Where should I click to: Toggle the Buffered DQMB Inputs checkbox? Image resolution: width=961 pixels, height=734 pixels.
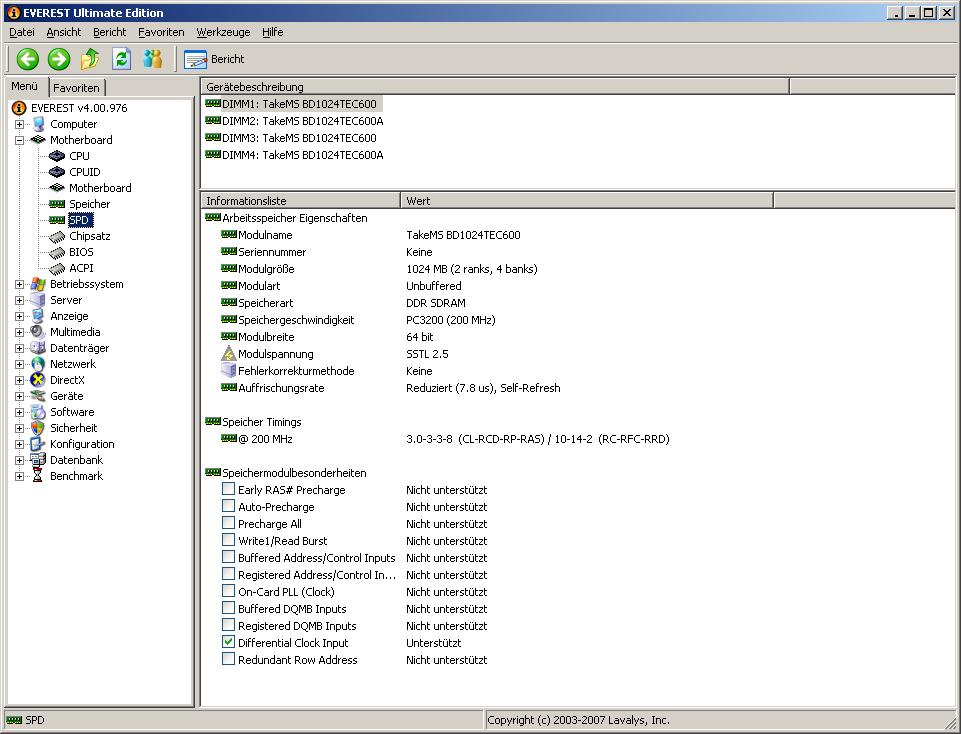coord(229,608)
